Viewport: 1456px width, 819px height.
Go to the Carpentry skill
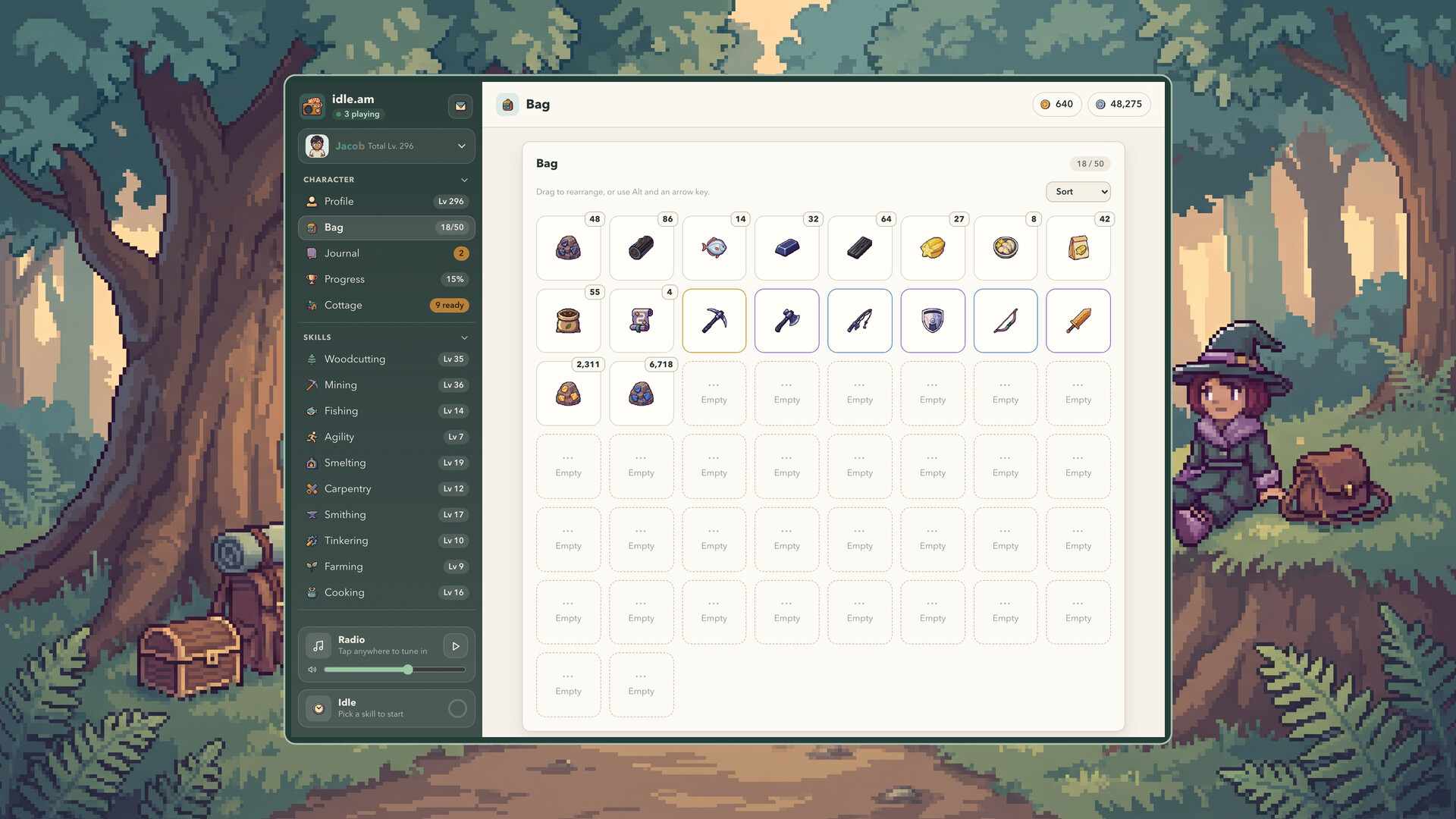(386, 489)
